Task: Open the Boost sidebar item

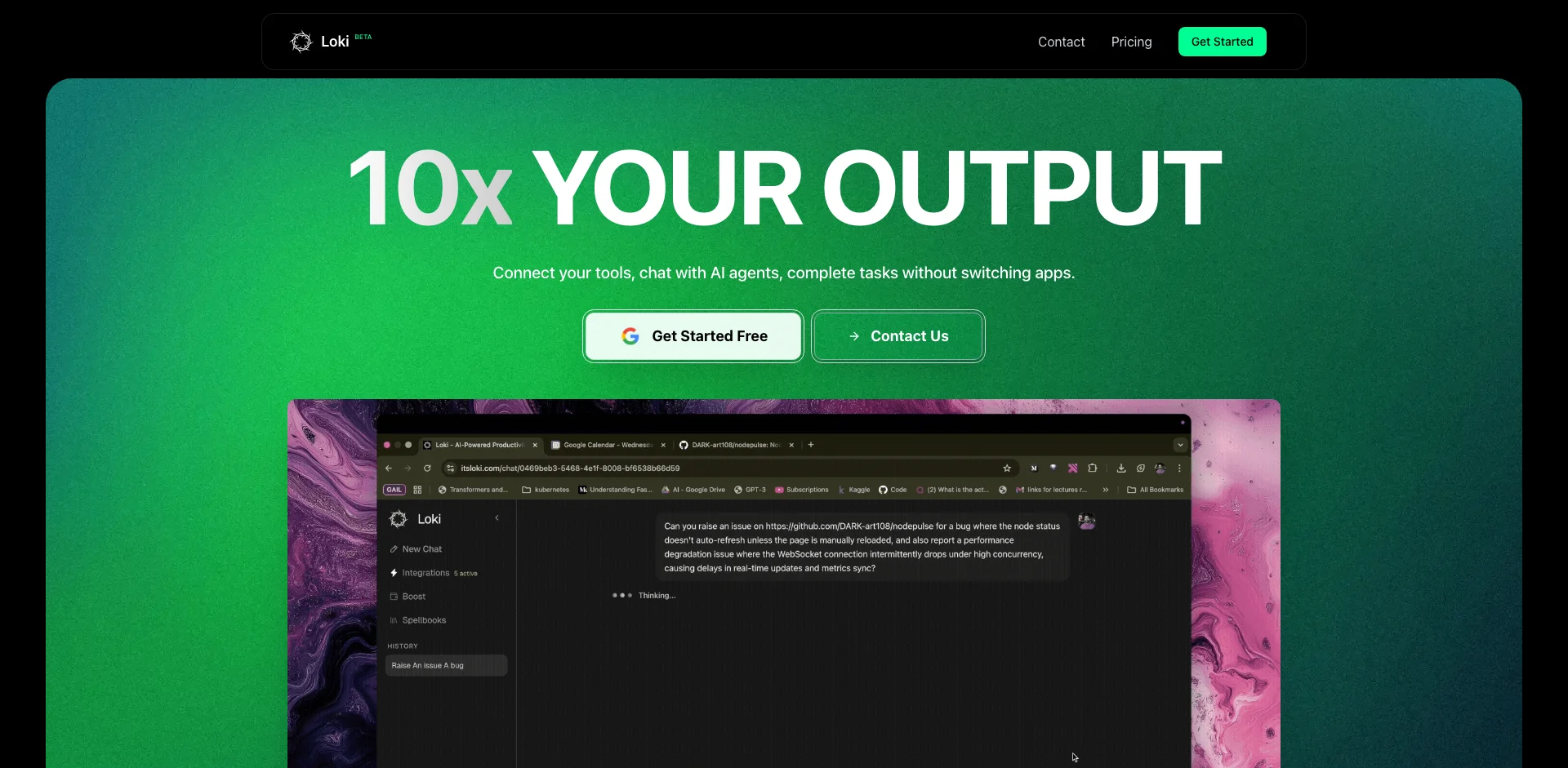Action: (x=413, y=597)
